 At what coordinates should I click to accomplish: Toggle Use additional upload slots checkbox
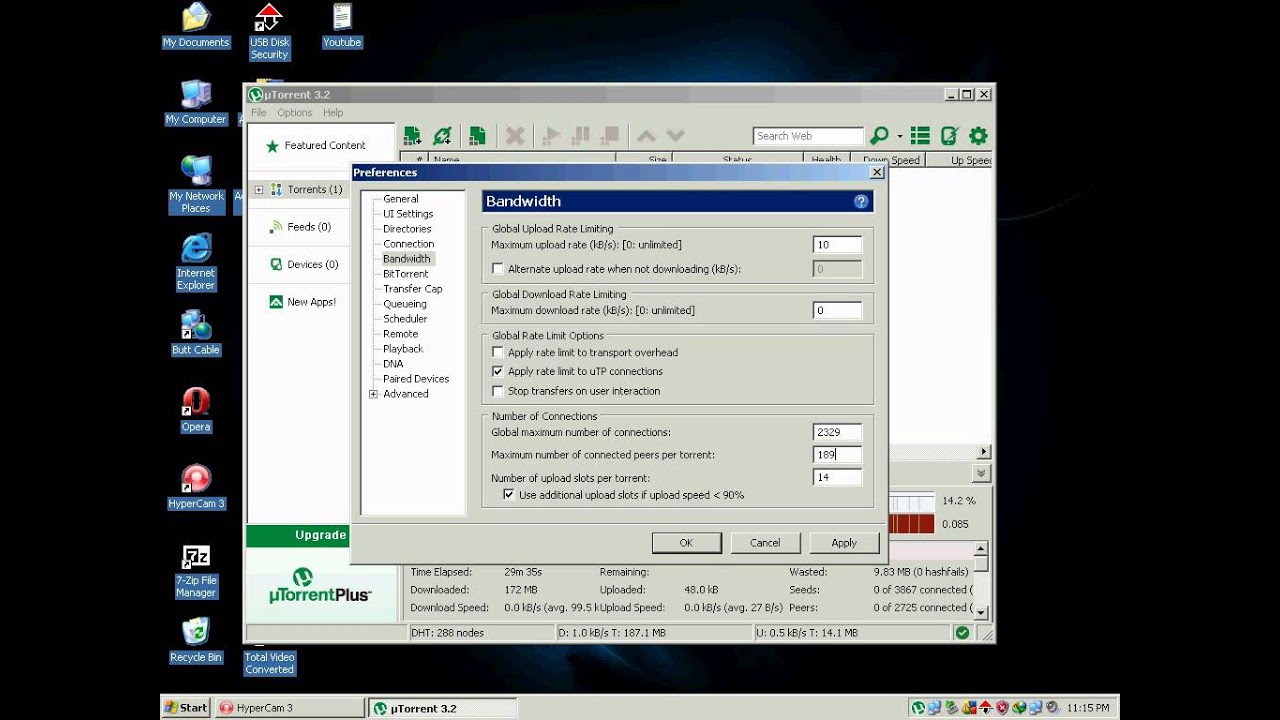click(509, 495)
